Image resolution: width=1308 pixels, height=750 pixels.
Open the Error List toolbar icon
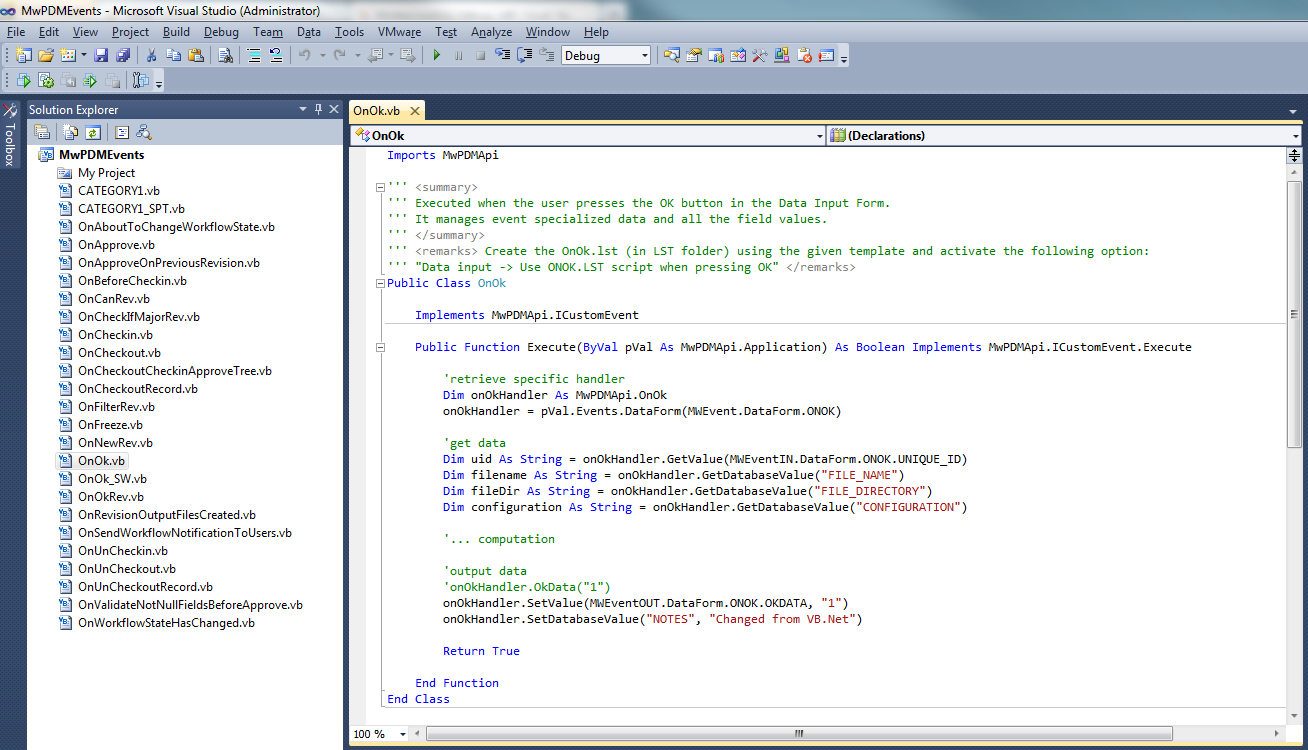pyautogui.click(x=804, y=56)
